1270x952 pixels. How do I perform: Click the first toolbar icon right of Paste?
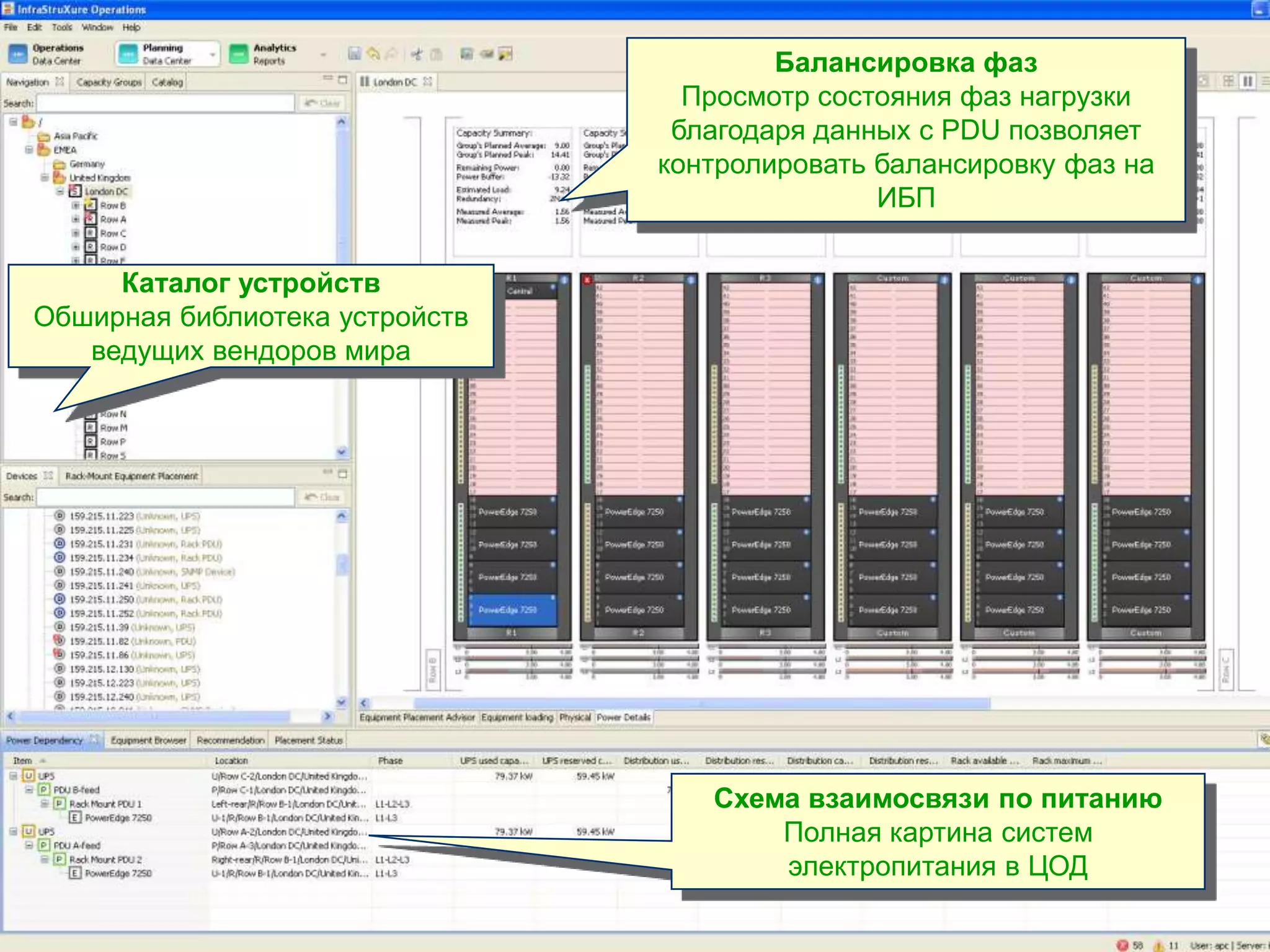pos(467,54)
